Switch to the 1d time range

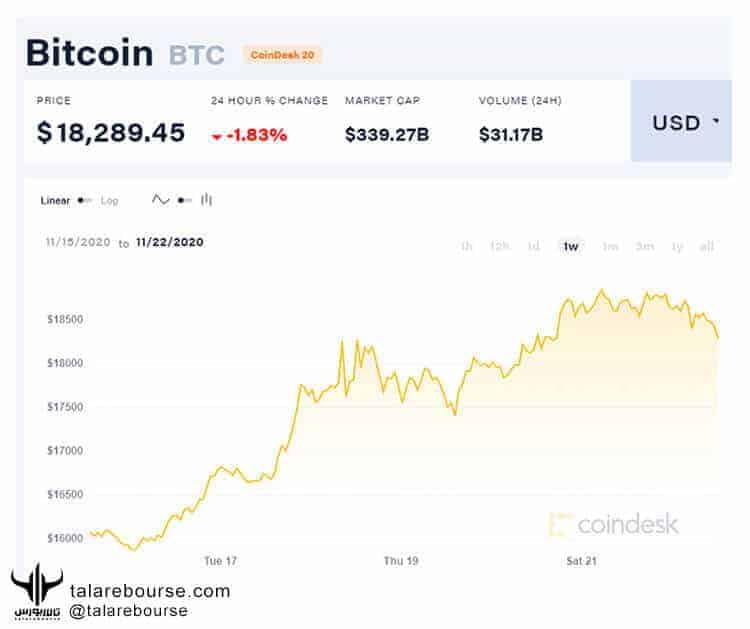[534, 246]
